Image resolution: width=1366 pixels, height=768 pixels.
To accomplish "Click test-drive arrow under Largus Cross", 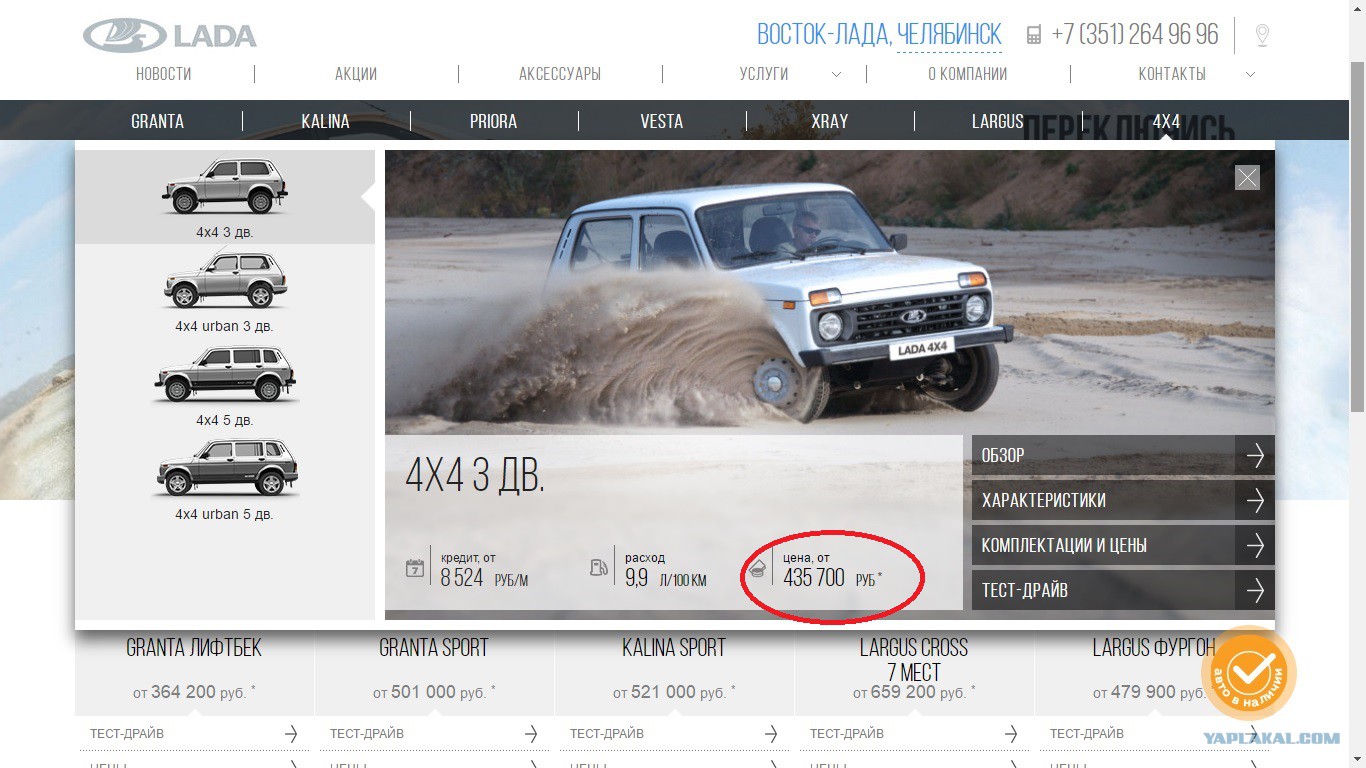I will (1011, 734).
